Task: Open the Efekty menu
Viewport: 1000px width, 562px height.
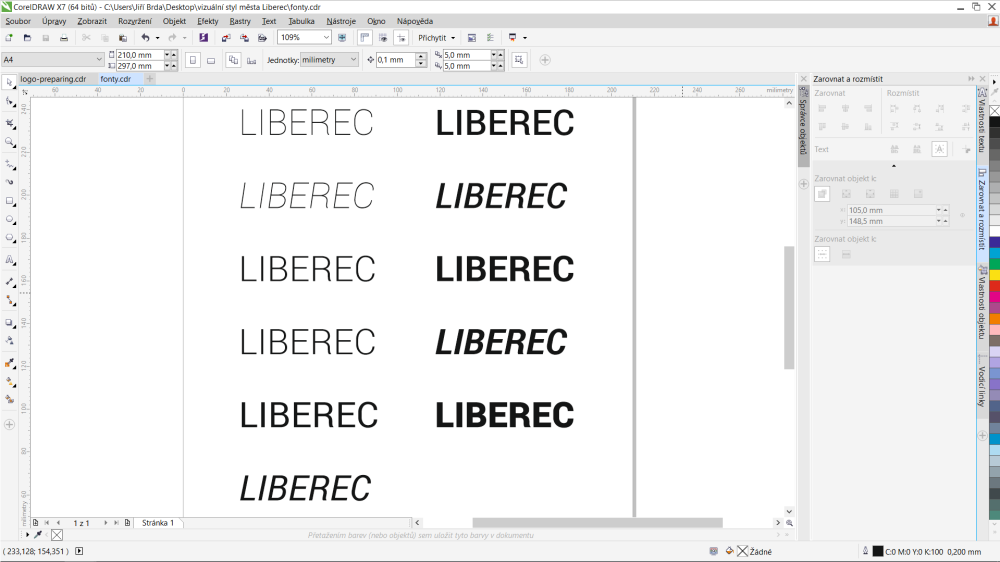Action: coord(207,21)
